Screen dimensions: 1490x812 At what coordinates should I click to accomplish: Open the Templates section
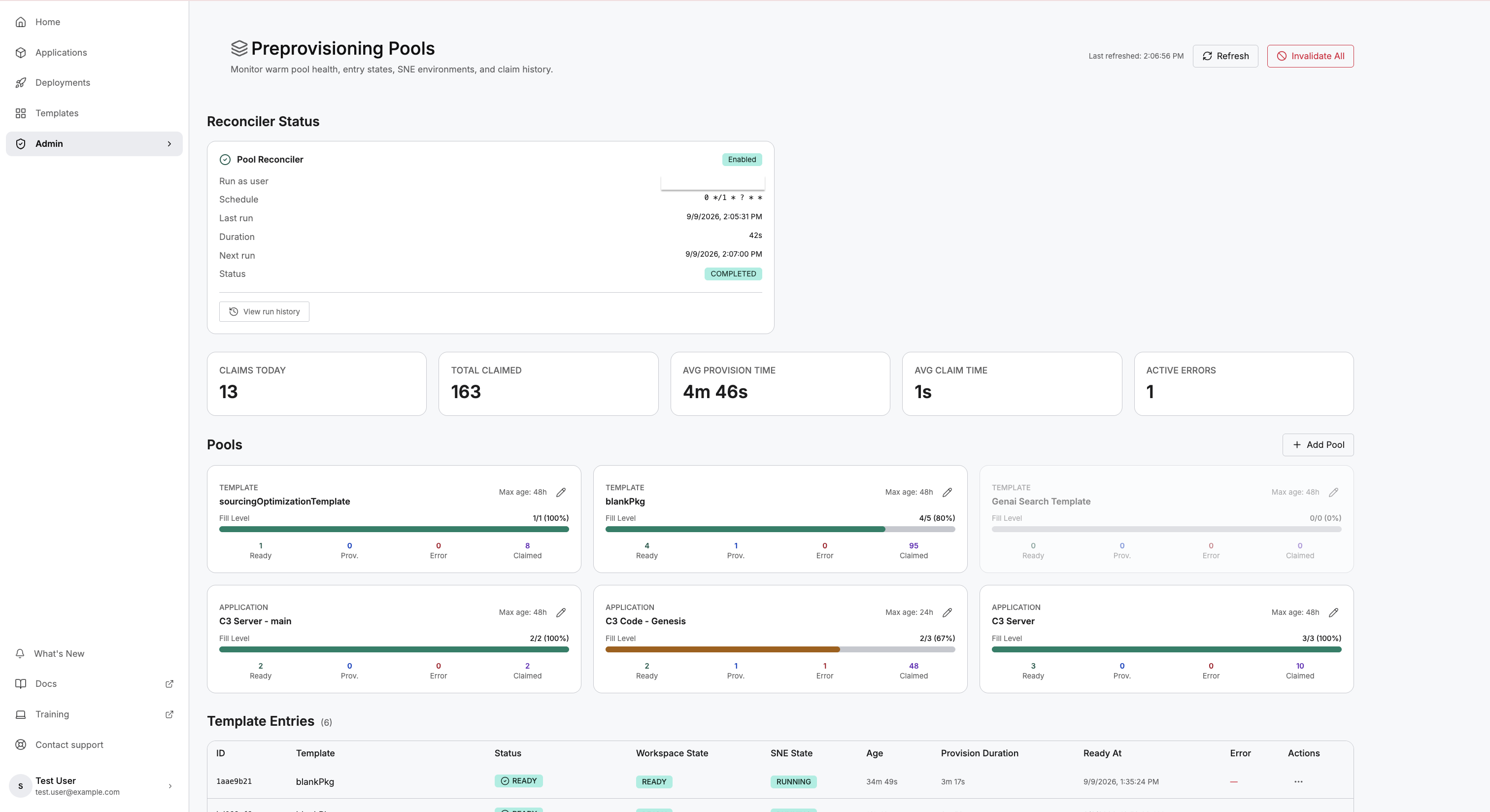(57, 113)
